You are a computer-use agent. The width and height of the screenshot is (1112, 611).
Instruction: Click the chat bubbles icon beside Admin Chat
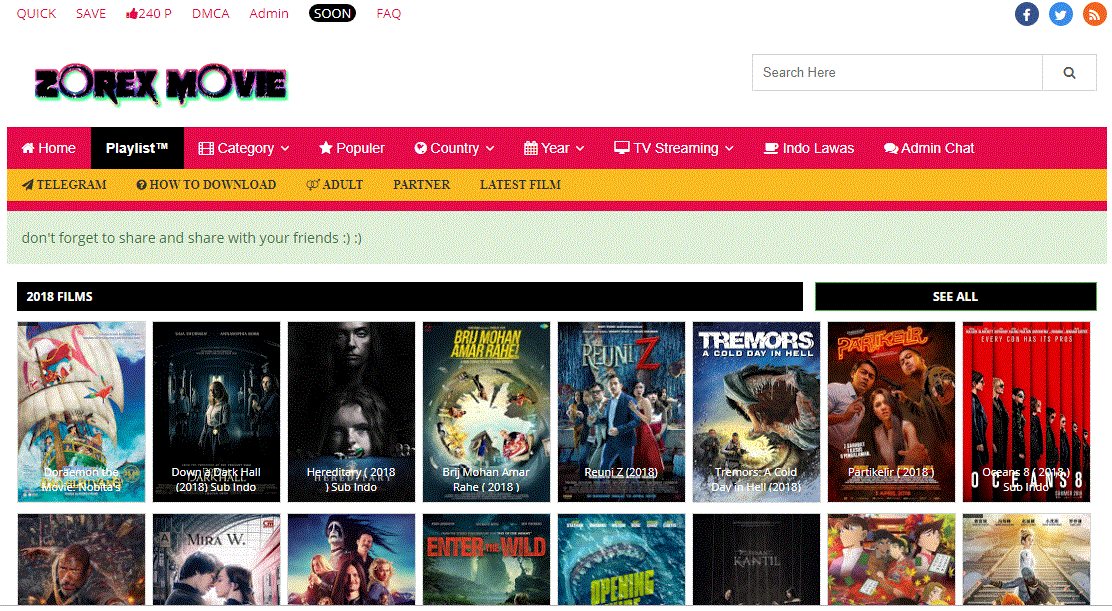point(891,148)
